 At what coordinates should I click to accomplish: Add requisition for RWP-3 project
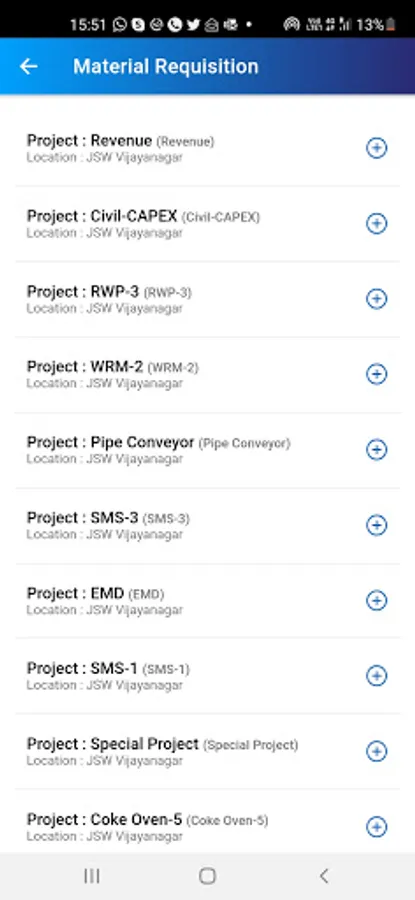[377, 299]
